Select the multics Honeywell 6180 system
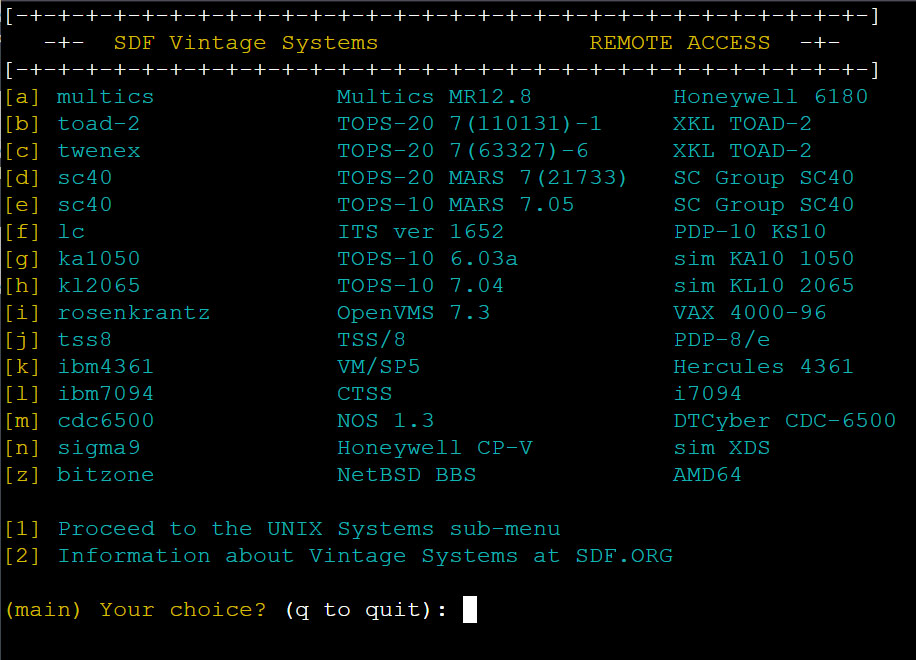The height and width of the screenshot is (660, 916). pos(105,96)
